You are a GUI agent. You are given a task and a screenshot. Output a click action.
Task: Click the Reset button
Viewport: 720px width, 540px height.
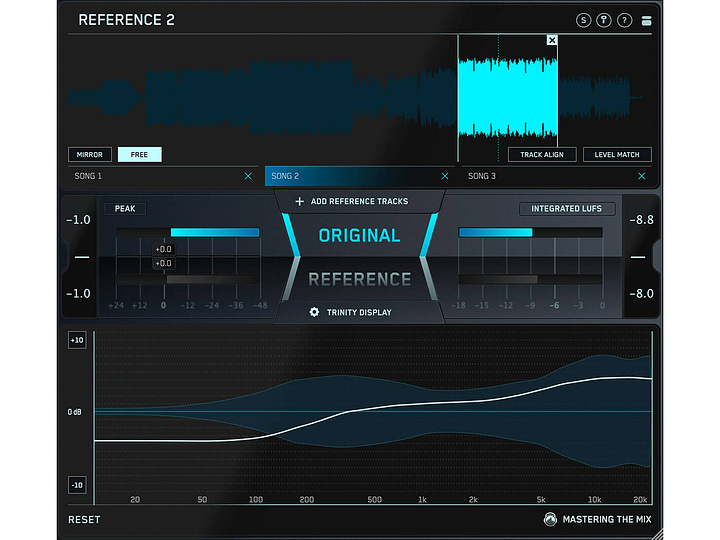click(84, 520)
